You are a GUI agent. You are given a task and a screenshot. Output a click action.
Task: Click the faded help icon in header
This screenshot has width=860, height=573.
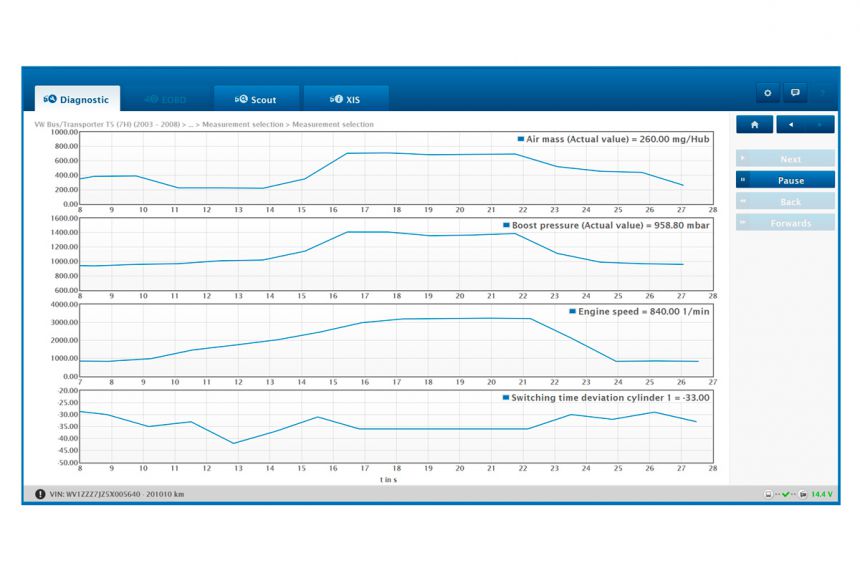[x=823, y=93]
